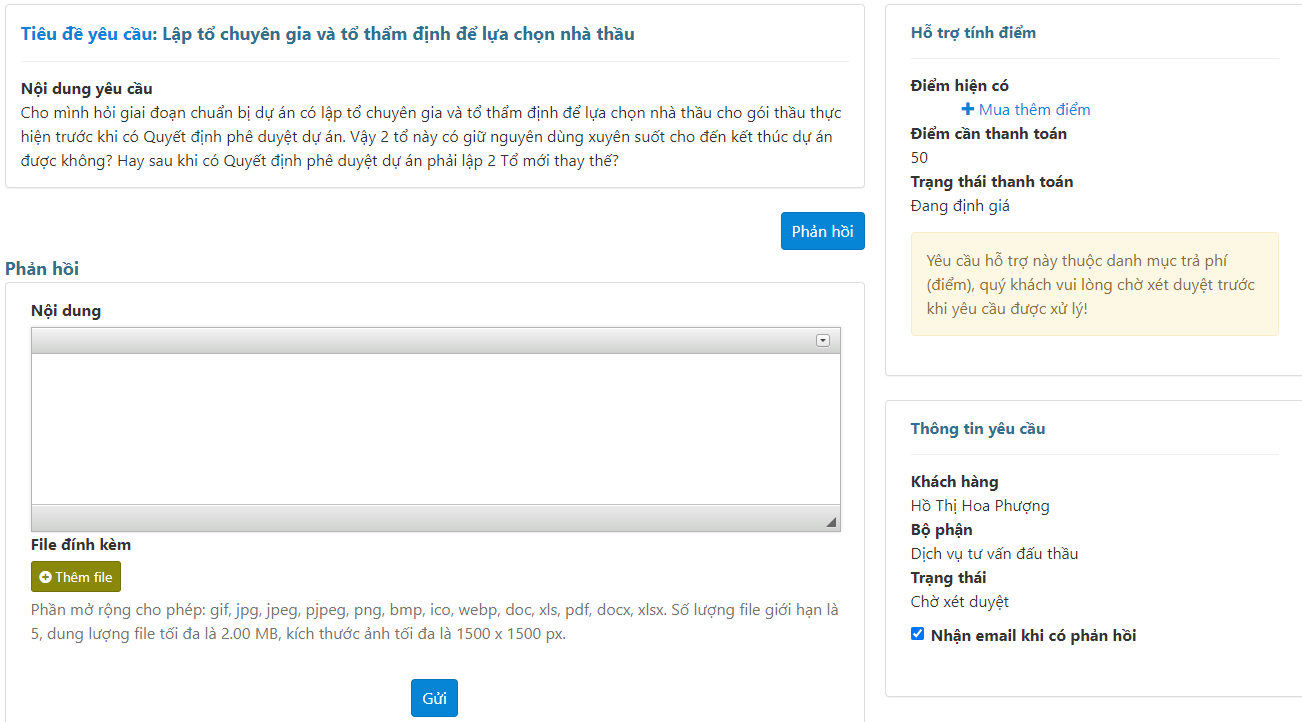Click the blue Phản hồi button
1302x722 pixels.
(822, 231)
